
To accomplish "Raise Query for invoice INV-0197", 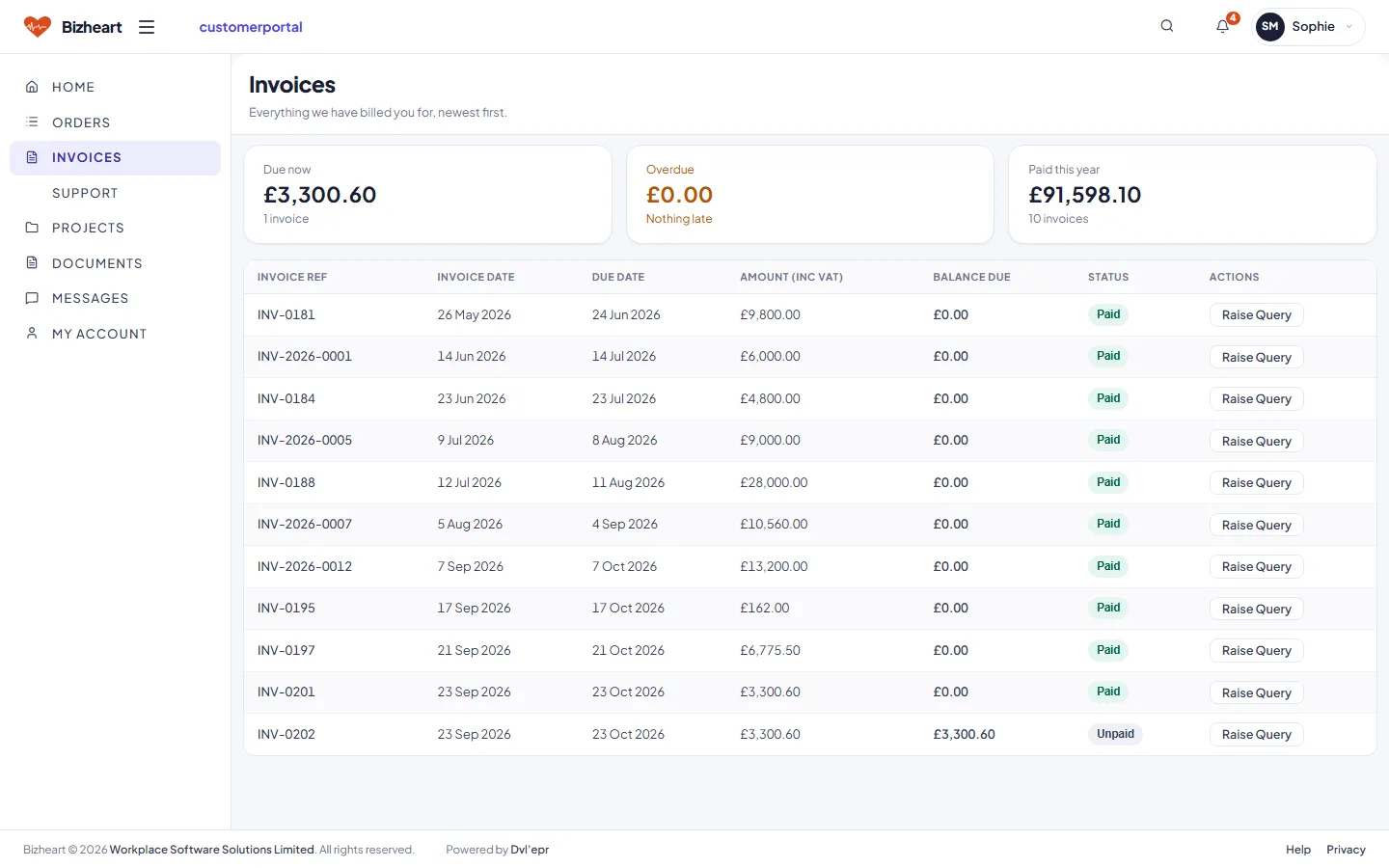I will point(1256,651).
